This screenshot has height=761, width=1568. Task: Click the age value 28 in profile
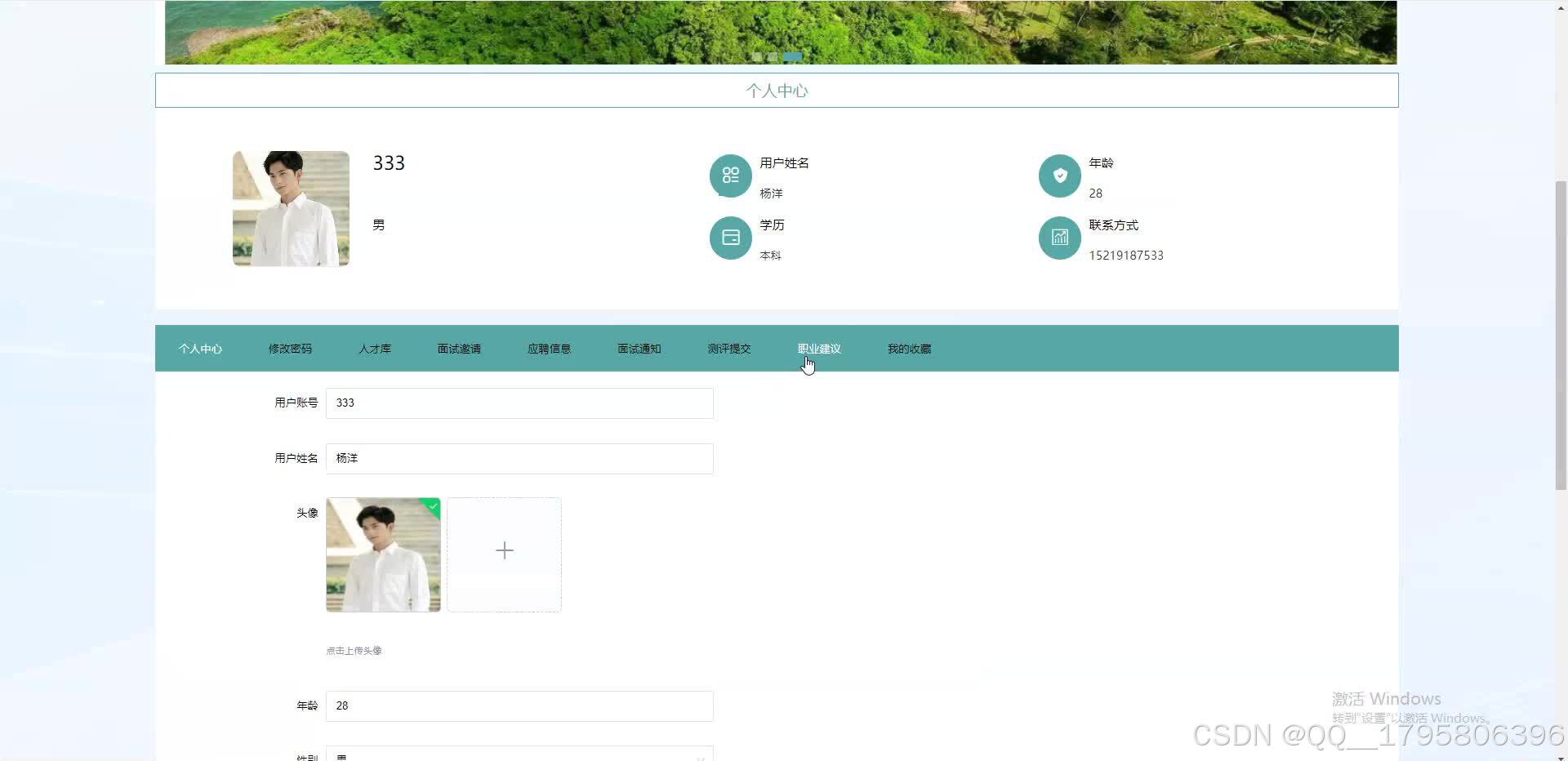[1095, 194]
